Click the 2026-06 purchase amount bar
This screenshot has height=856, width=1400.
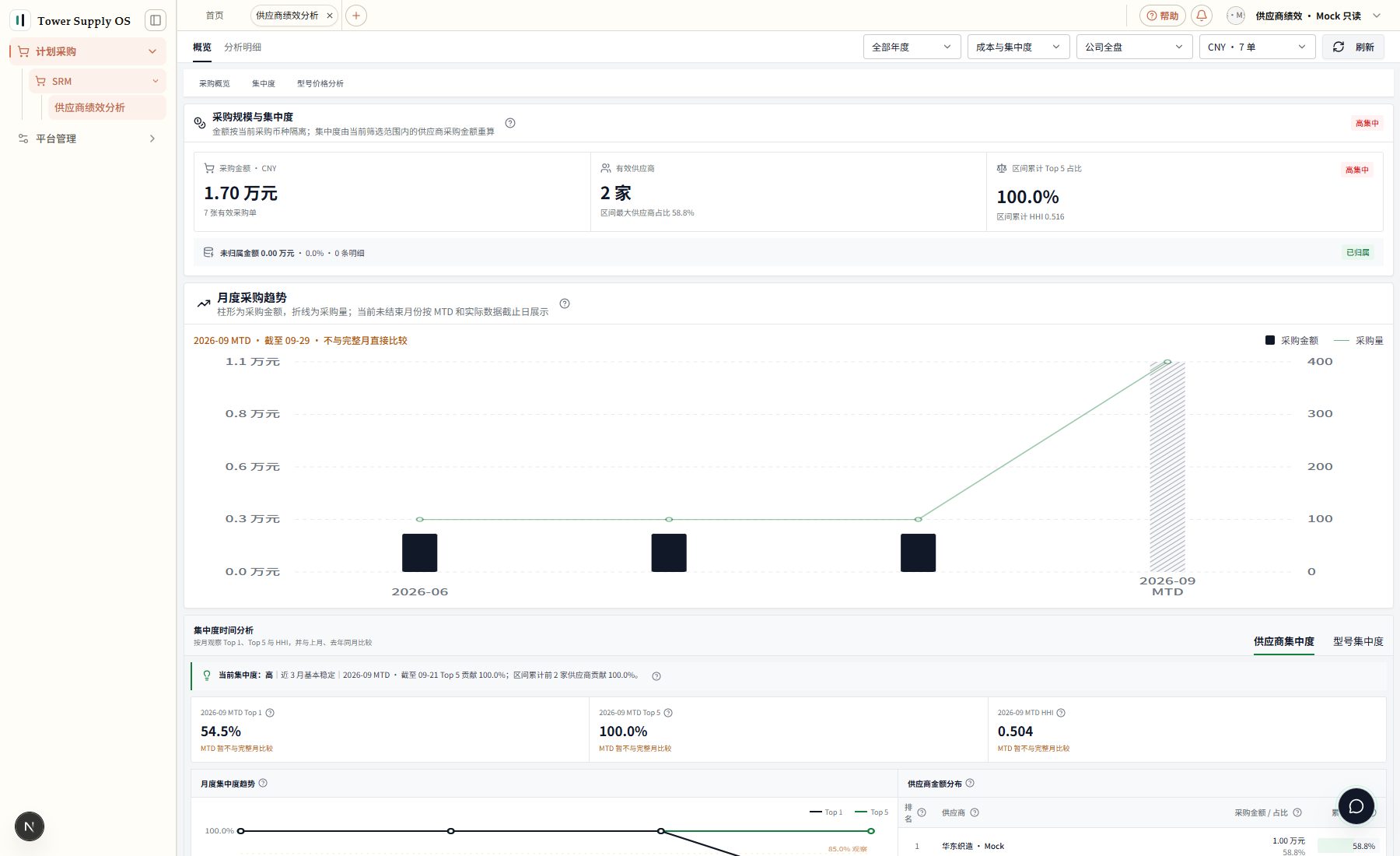420,553
